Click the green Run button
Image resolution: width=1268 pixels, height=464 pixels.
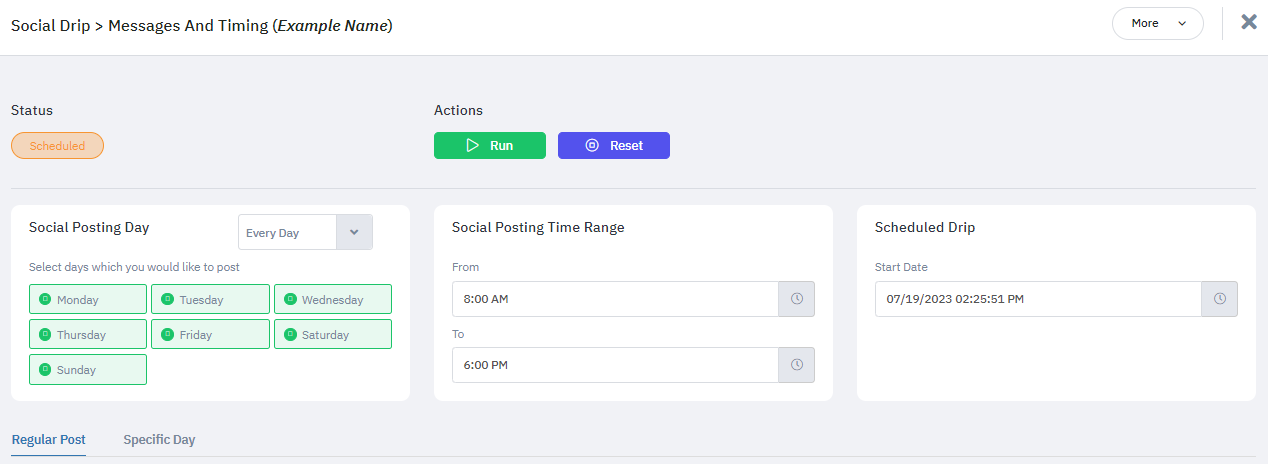490,146
